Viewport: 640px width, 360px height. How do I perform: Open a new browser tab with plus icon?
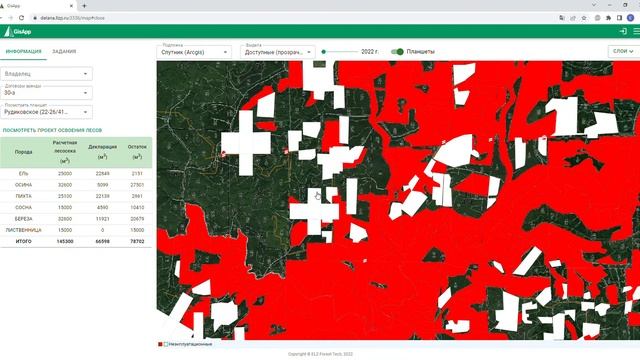point(84,6)
